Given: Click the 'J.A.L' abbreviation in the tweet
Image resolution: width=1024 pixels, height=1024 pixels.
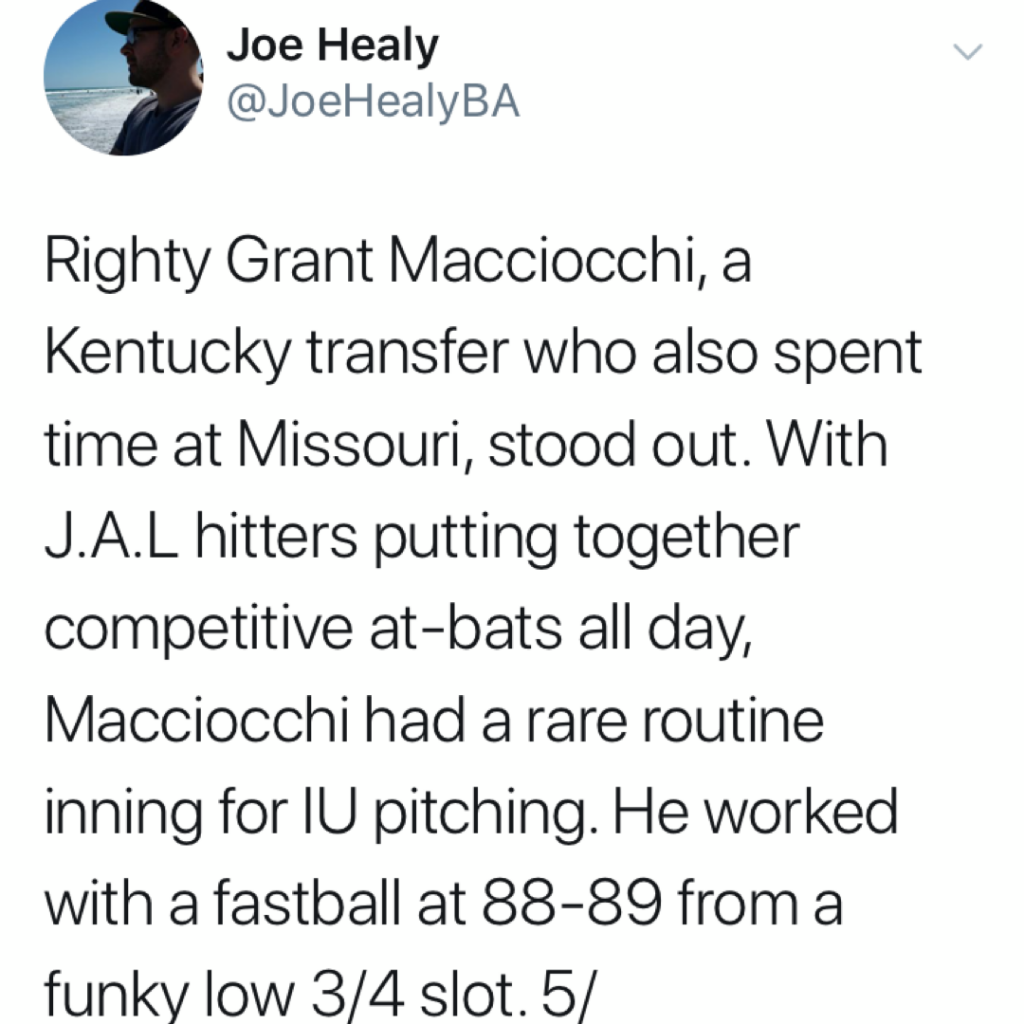Looking at the screenshot, I should (x=111, y=537).
